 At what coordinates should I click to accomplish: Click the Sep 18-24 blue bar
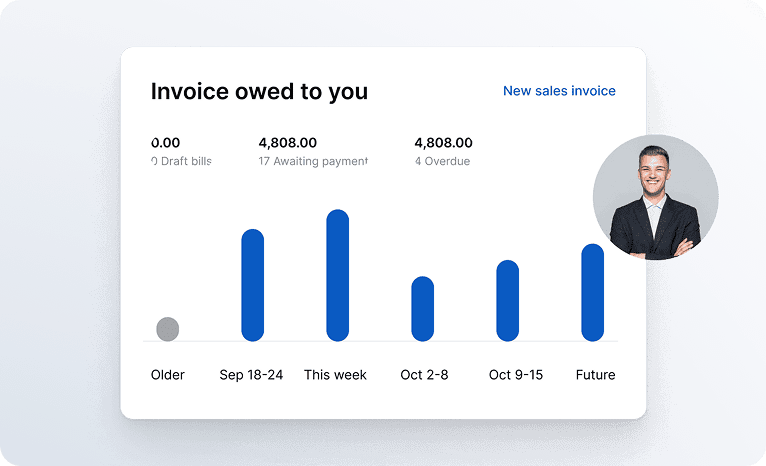click(x=253, y=285)
